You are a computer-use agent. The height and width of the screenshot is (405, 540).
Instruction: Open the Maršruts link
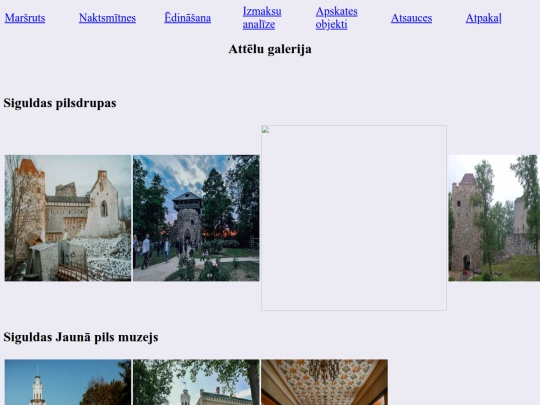point(25,18)
